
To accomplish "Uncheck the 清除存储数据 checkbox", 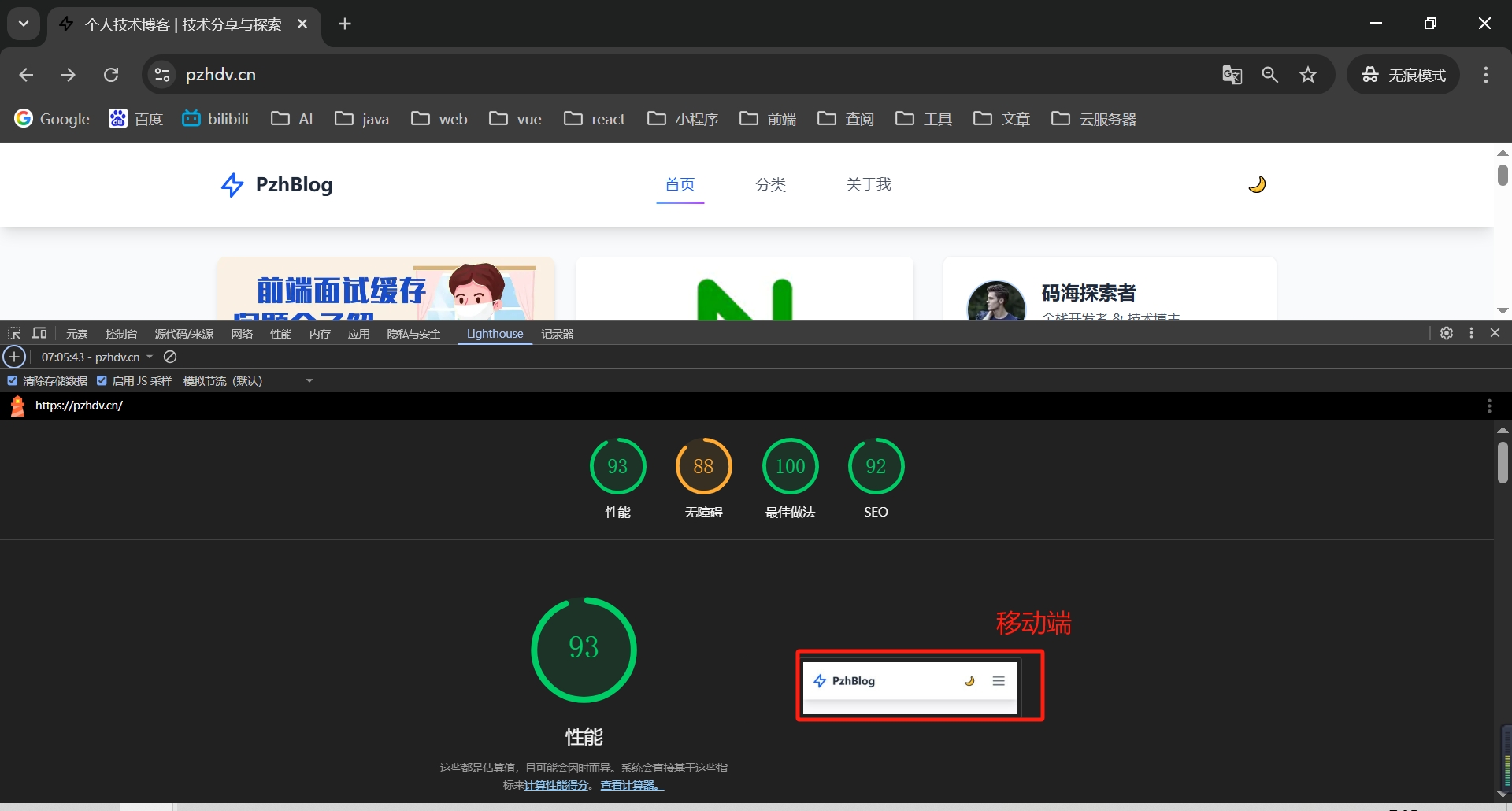I will [13, 381].
